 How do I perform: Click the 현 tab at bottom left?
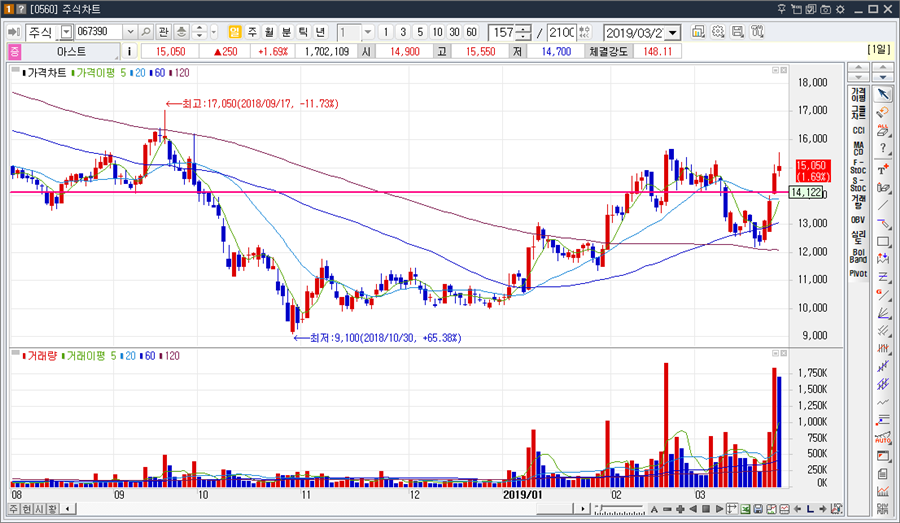coord(27,509)
